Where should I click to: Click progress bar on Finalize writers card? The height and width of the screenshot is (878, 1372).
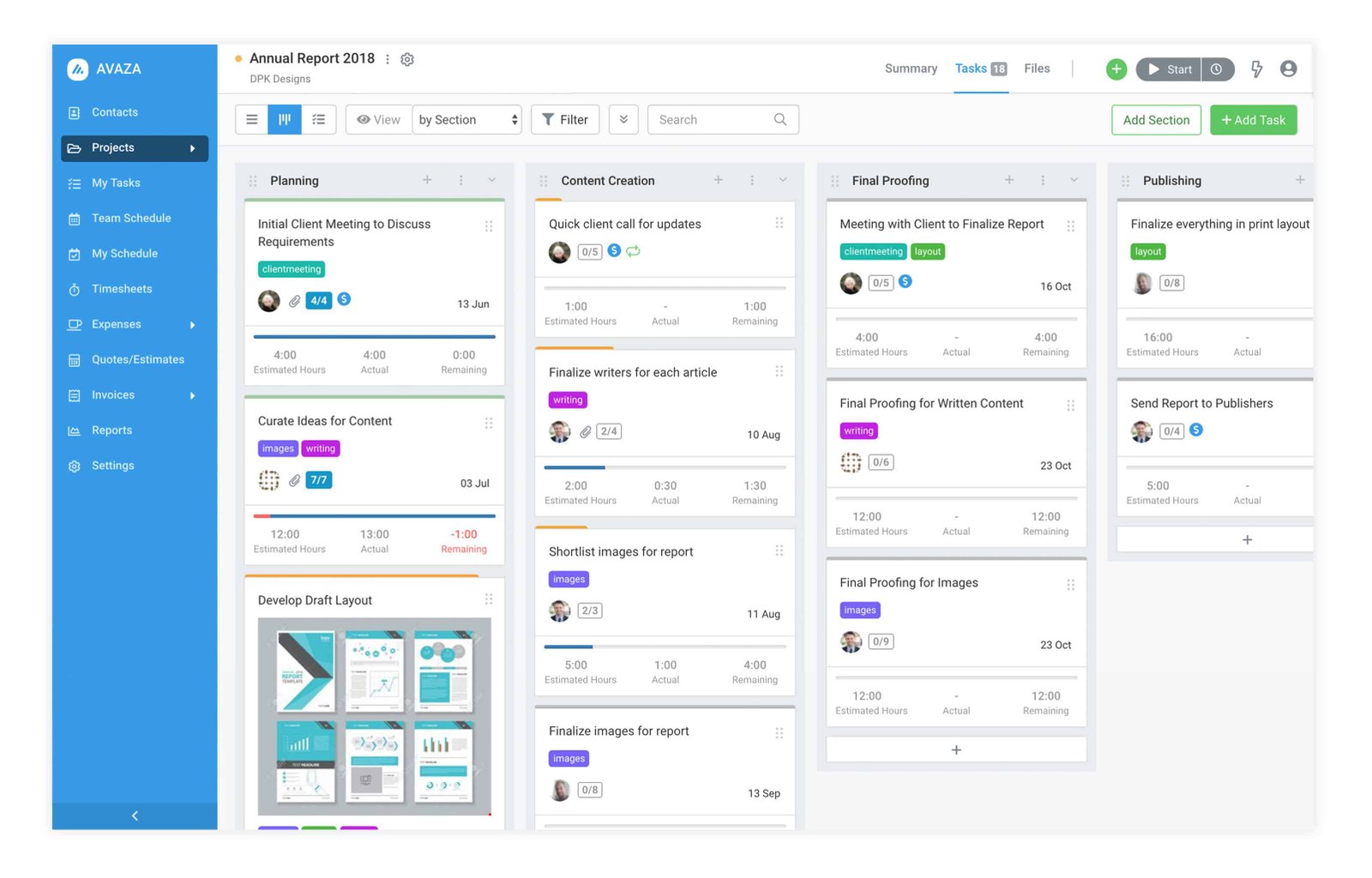pyautogui.click(x=665, y=467)
